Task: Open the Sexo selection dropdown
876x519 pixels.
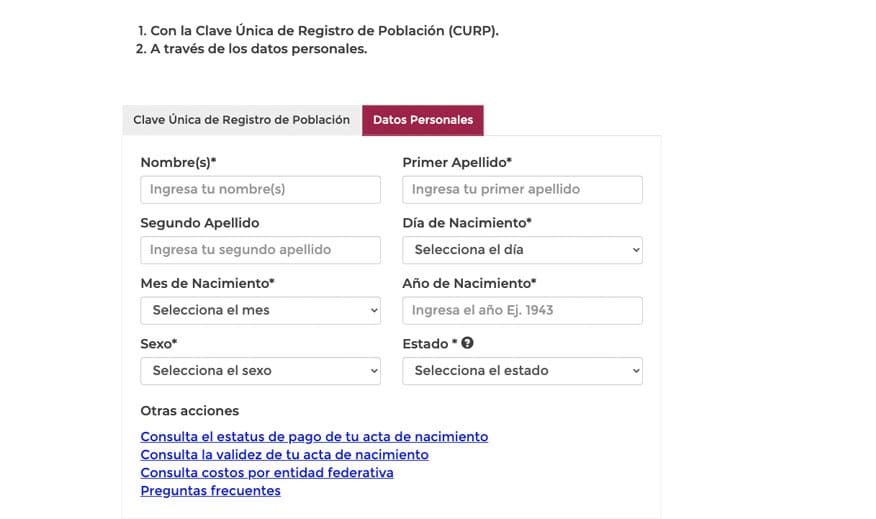Action: click(x=260, y=370)
